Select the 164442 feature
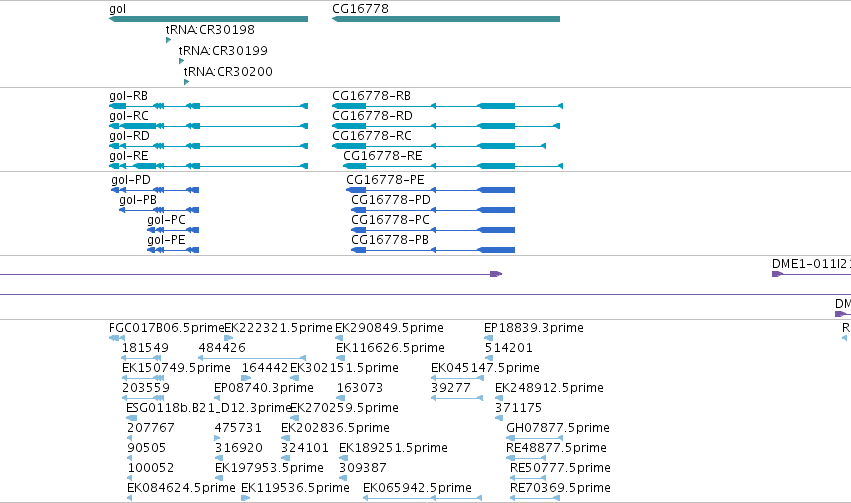Viewport: 851px width, 503px height. [265, 368]
